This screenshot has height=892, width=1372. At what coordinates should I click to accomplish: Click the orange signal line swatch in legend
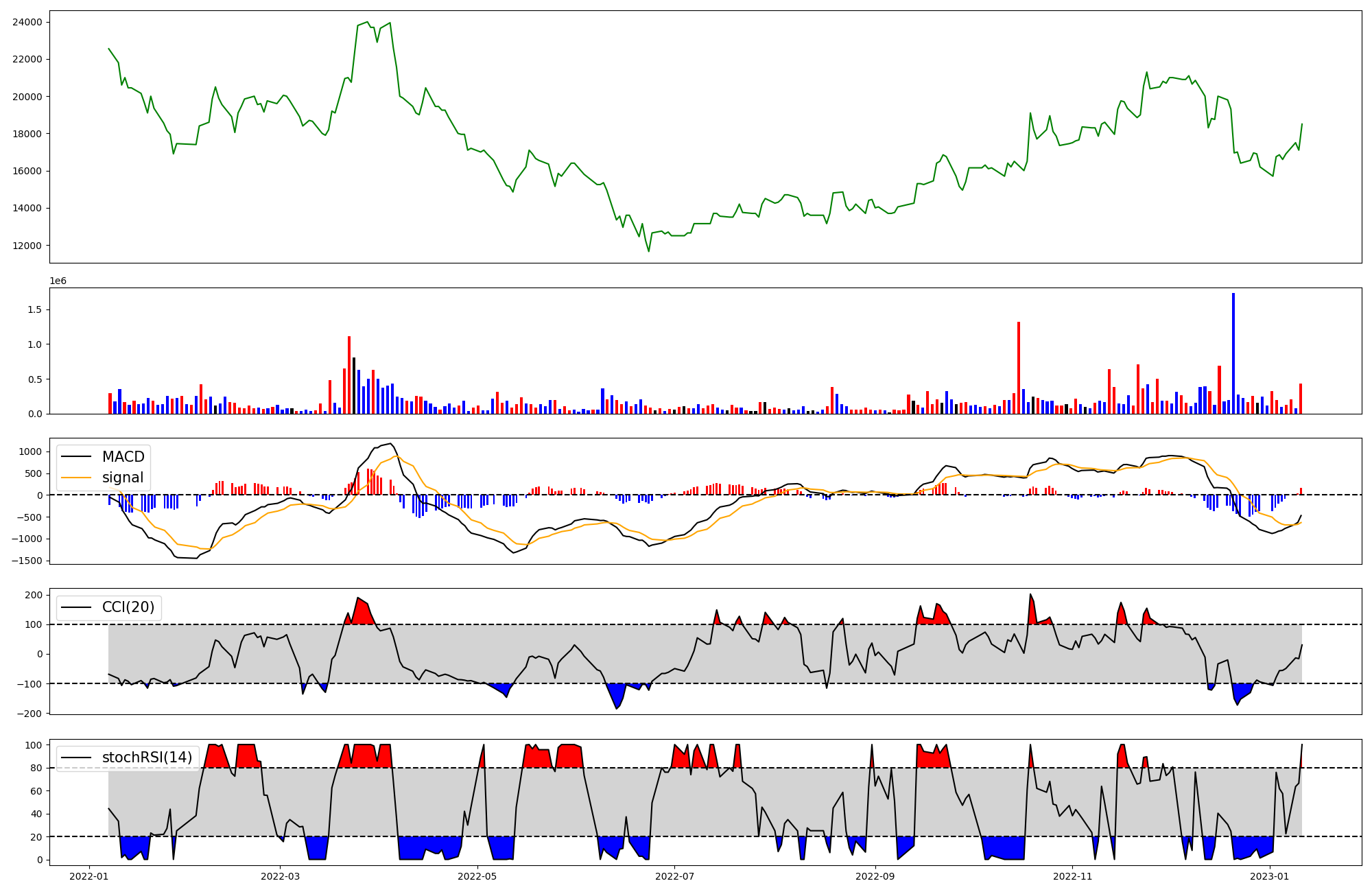[x=75, y=478]
